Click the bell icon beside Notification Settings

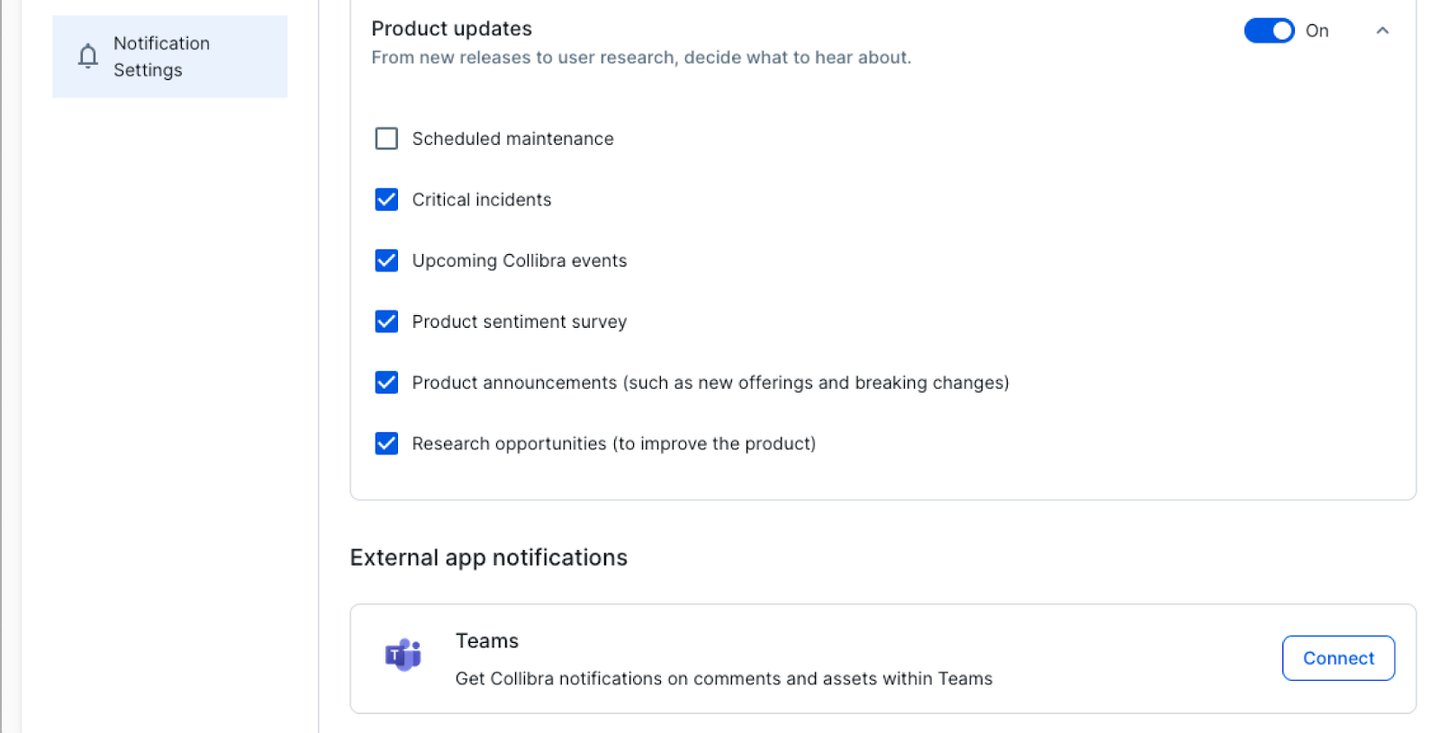point(88,56)
